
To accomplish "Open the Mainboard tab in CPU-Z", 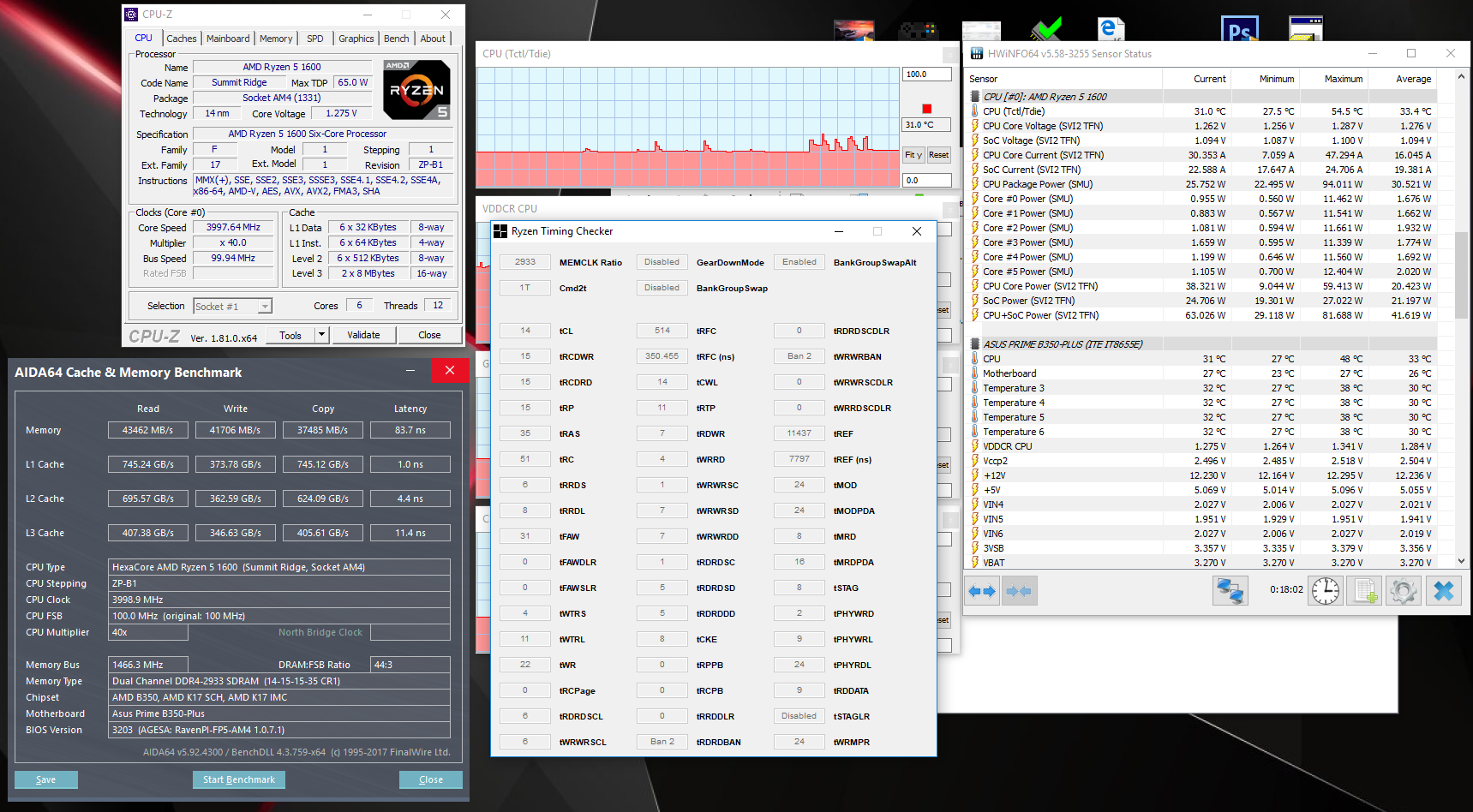I will (x=228, y=39).
